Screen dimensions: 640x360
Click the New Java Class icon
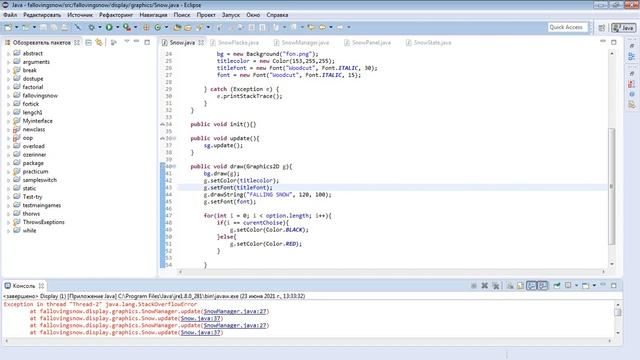(158, 27)
